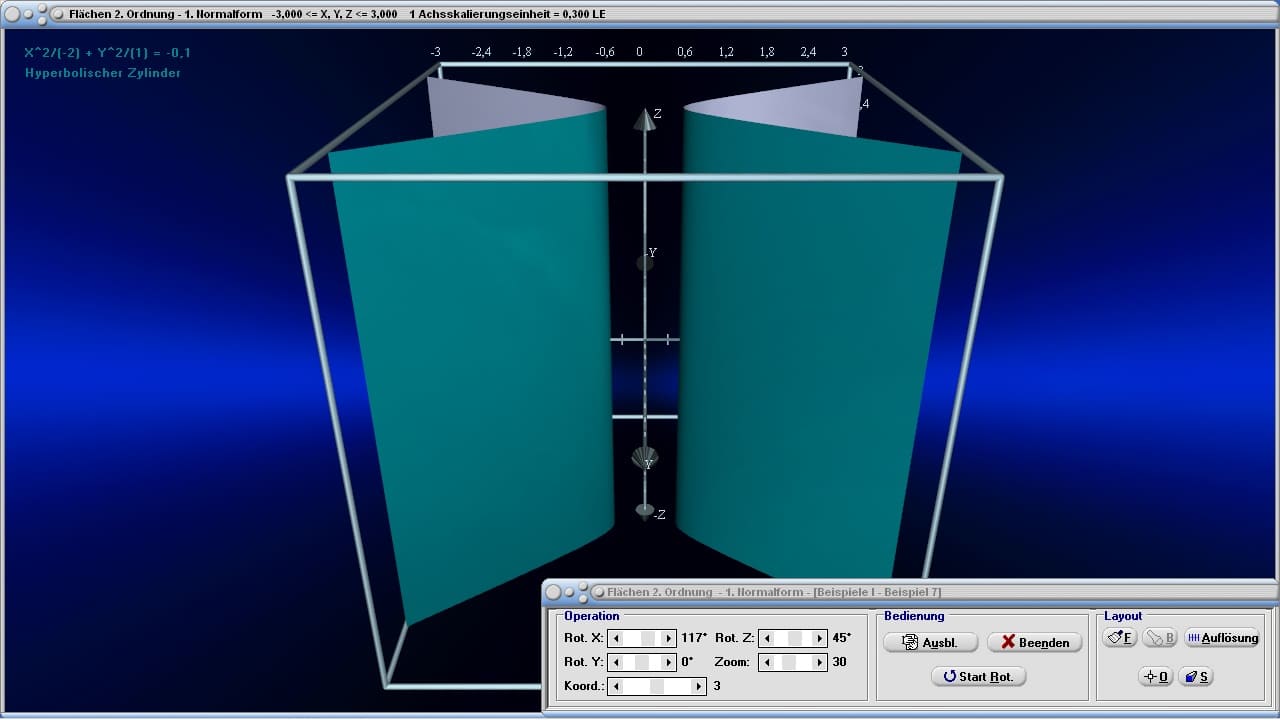Click the -0,6 axis scale label
Viewport: 1280px width, 720px height.
[604, 52]
